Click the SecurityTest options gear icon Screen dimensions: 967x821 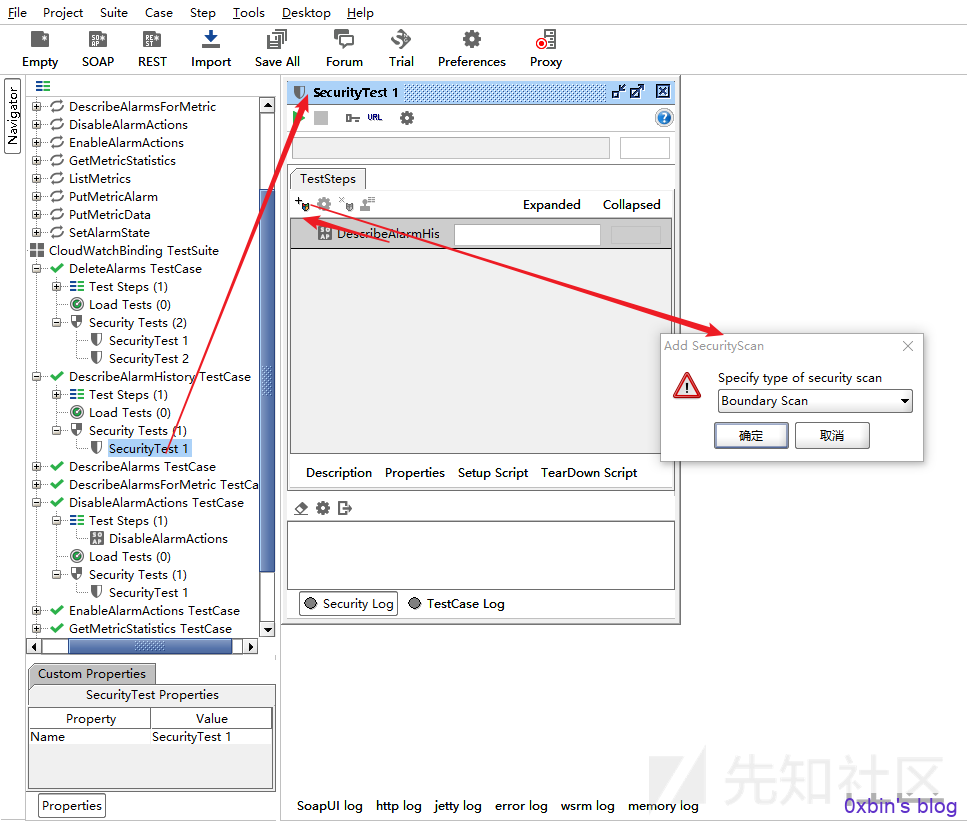[x=406, y=118]
